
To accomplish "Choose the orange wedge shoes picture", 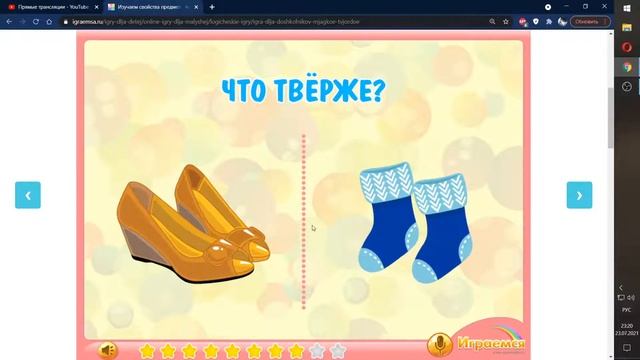I will coord(193,223).
